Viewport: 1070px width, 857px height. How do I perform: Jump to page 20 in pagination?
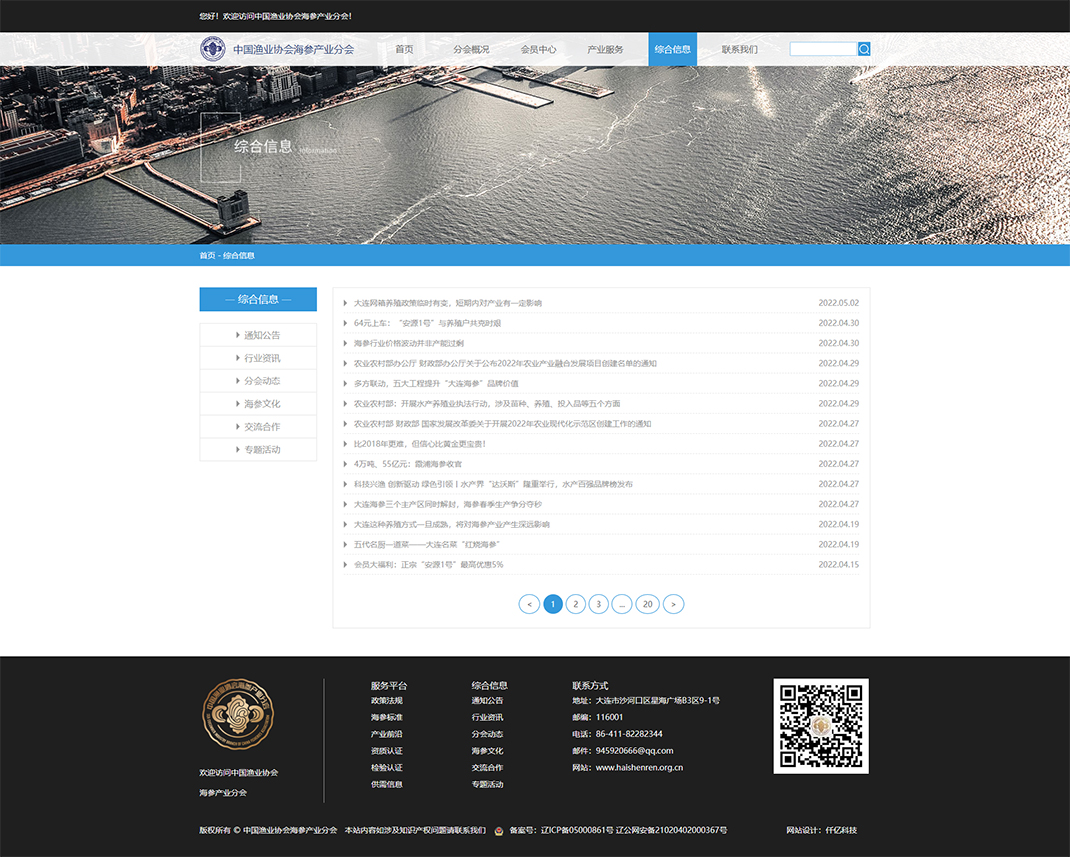click(x=648, y=604)
